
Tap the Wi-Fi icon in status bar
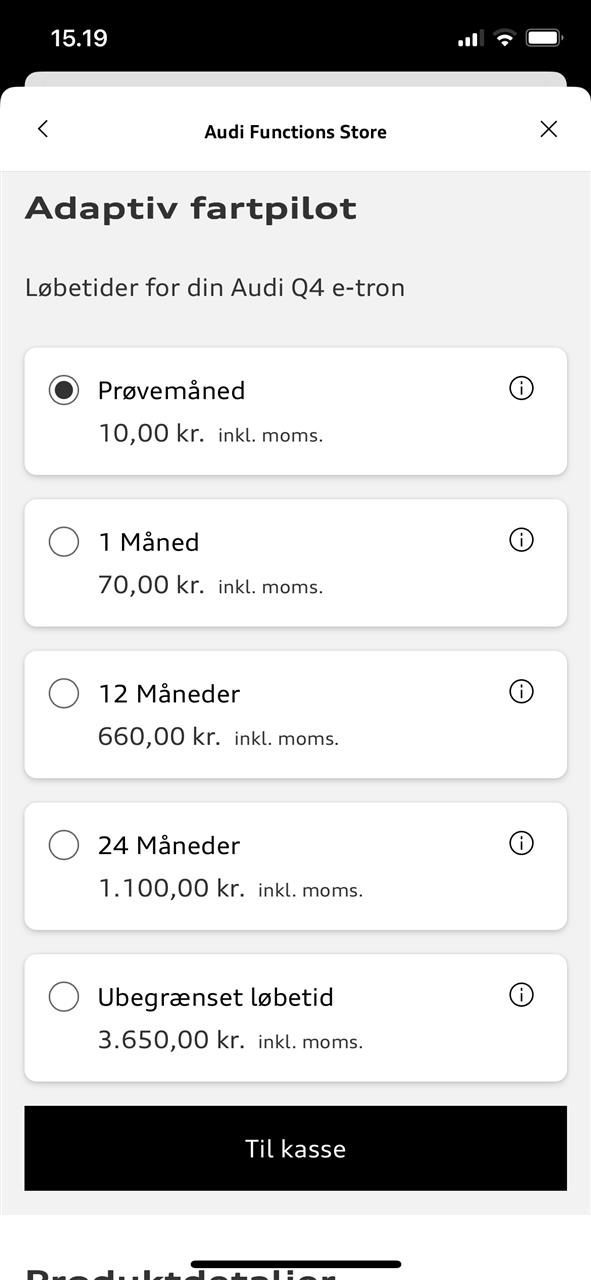pos(504,38)
